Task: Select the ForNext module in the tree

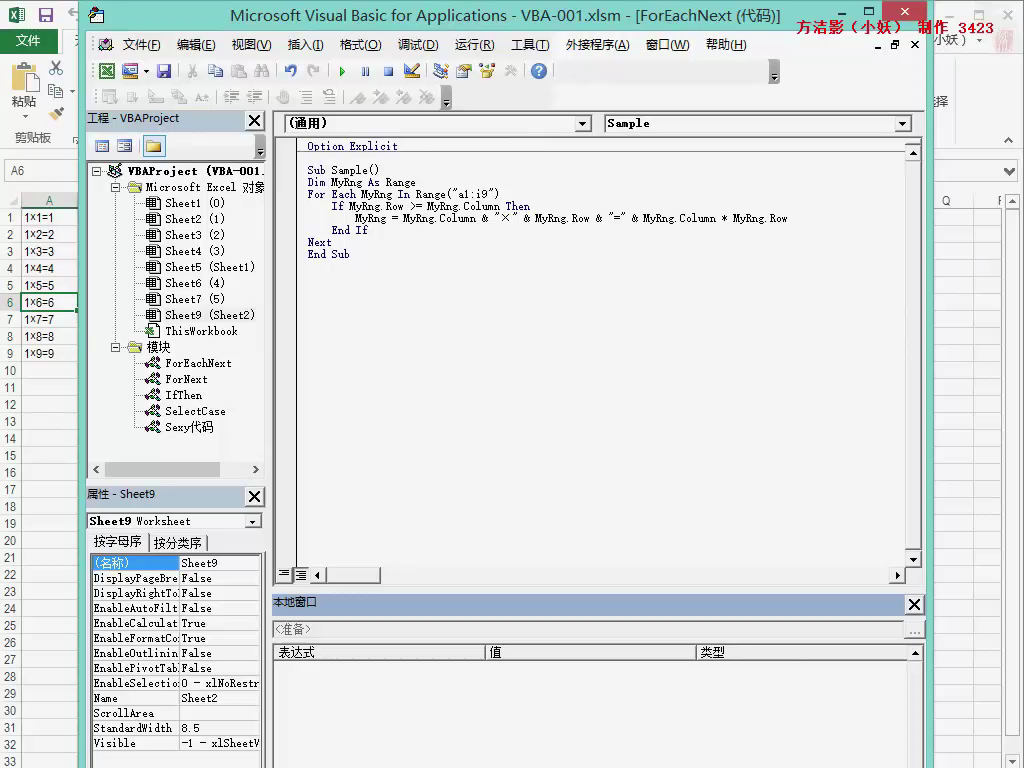Action: pos(186,379)
